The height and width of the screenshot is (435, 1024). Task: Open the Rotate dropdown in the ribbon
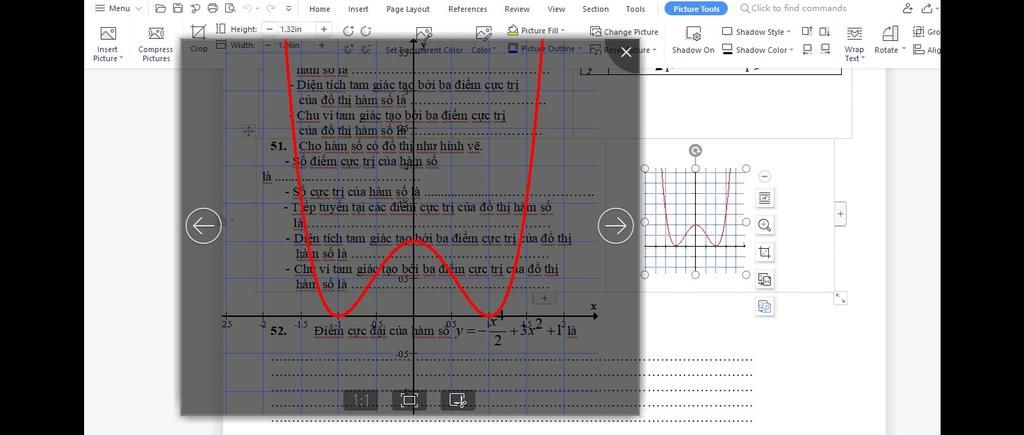pyautogui.click(x=889, y=40)
